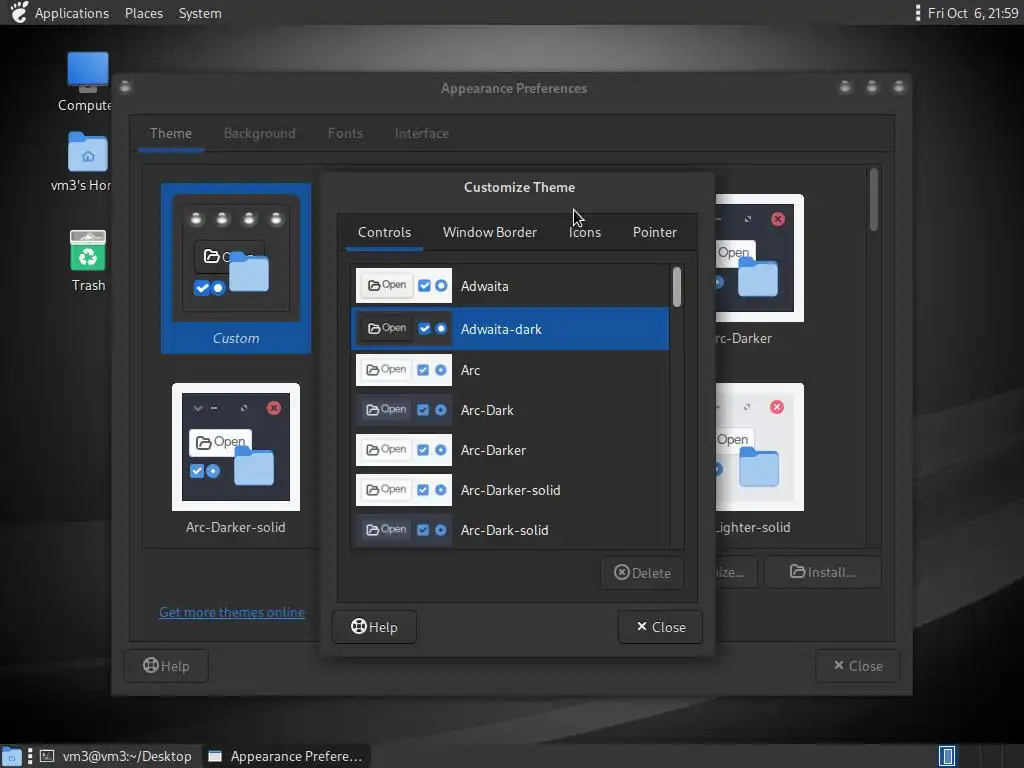Select the Lighter-solid theme thumbnail

click(x=760, y=458)
